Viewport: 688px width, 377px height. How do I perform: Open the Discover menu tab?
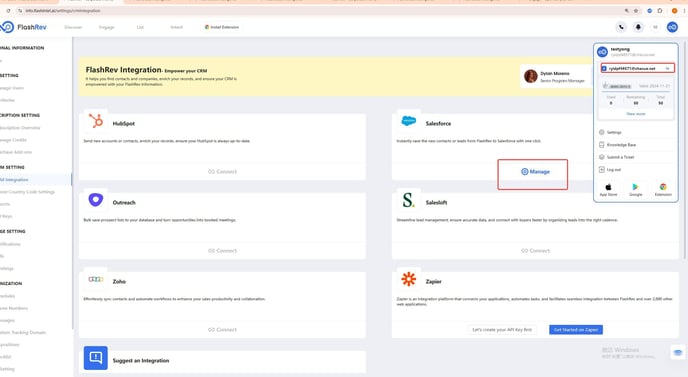[x=73, y=27]
